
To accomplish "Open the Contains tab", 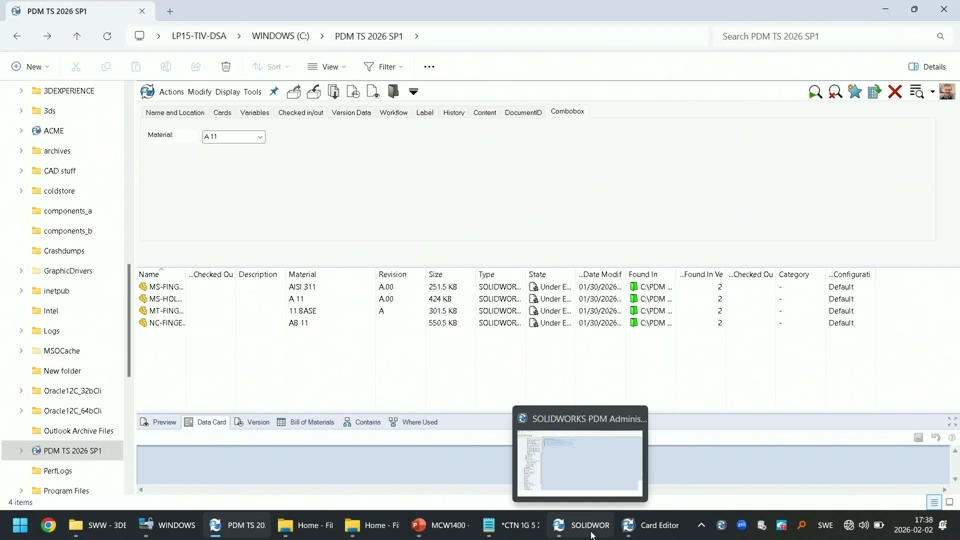I will [362, 422].
